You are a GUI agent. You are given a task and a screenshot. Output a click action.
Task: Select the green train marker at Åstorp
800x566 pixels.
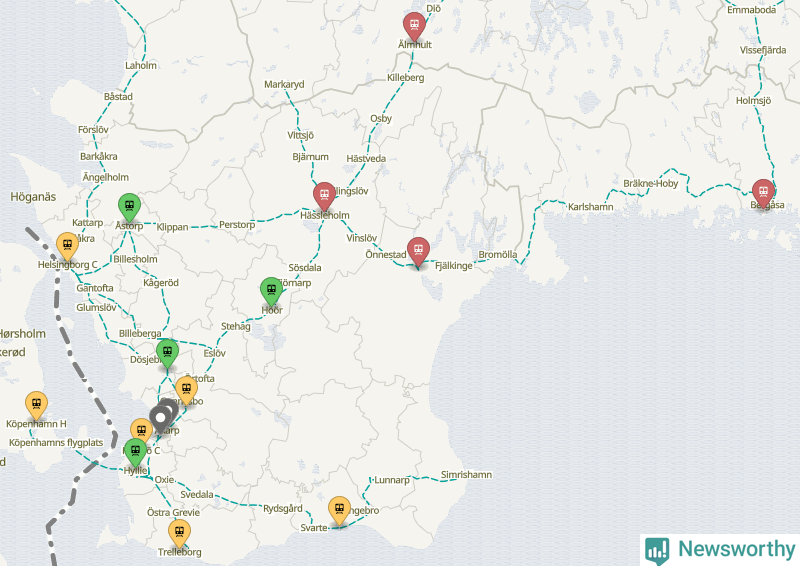(130, 207)
